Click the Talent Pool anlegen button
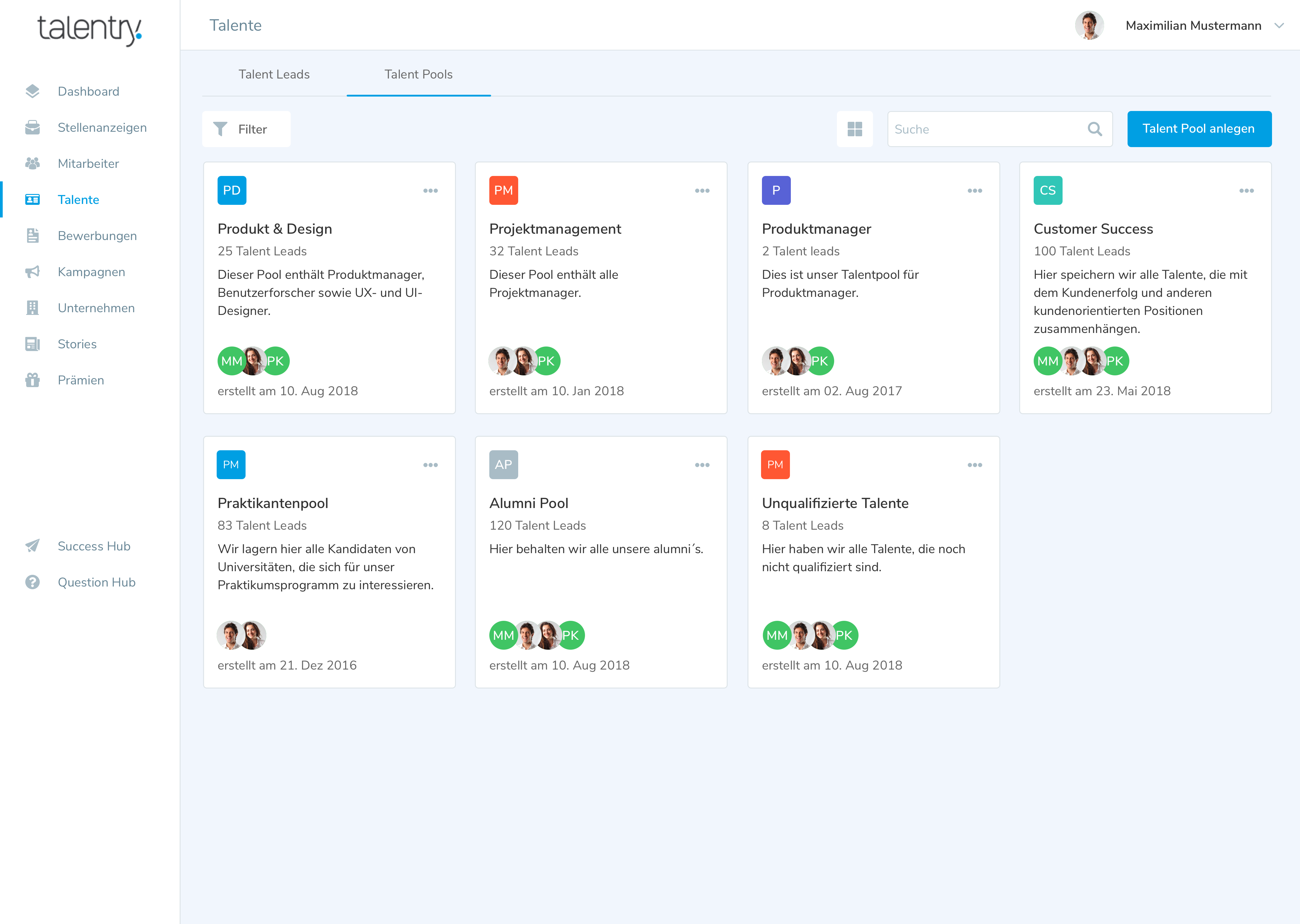Image resolution: width=1300 pixels, height=924 pixels. [1199, 129]
